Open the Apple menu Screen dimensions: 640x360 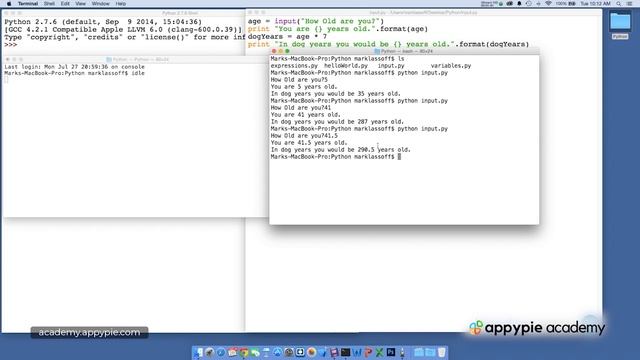tap(9, 4)
